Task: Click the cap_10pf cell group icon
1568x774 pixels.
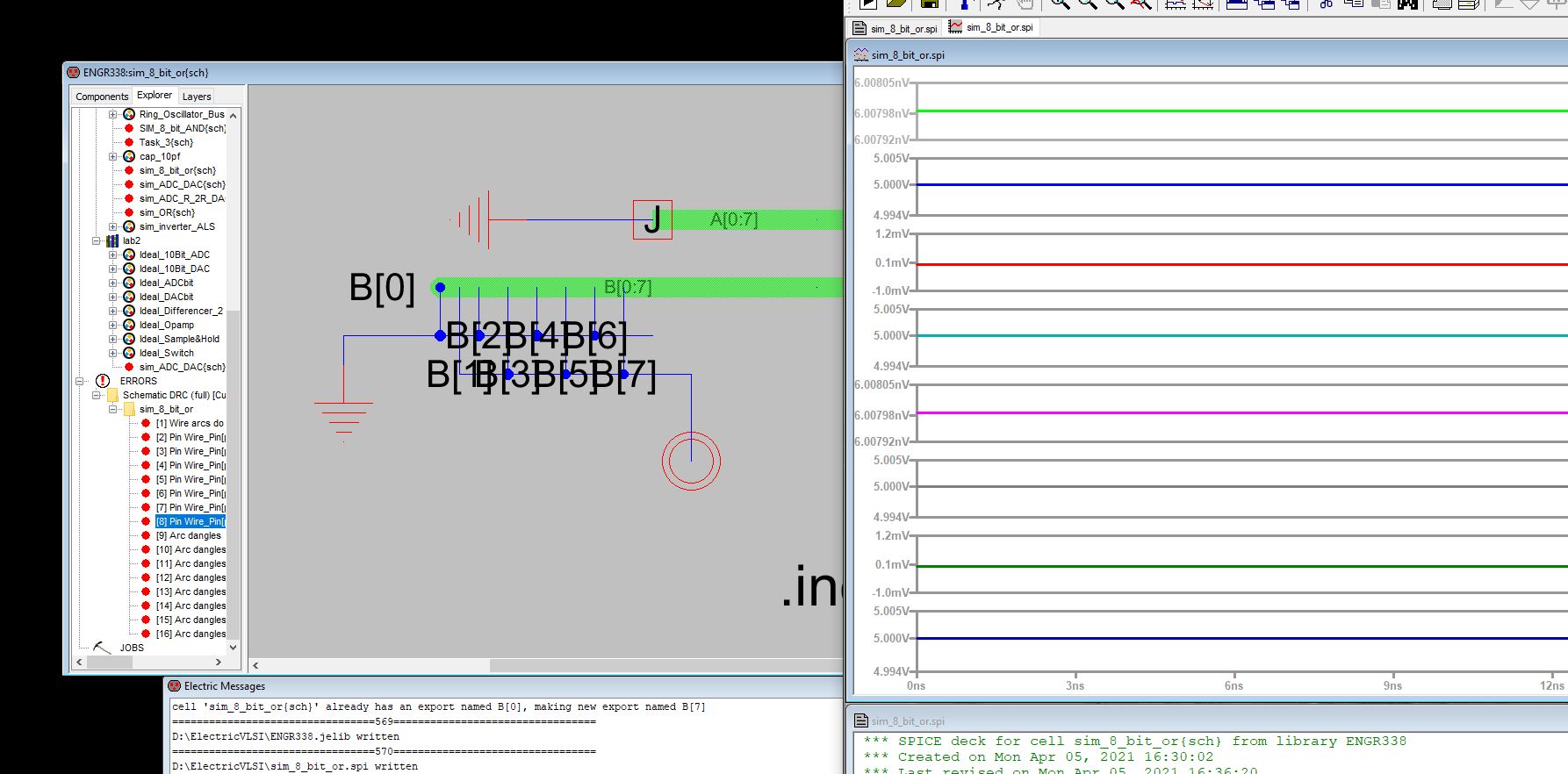Action: point(129,156)
